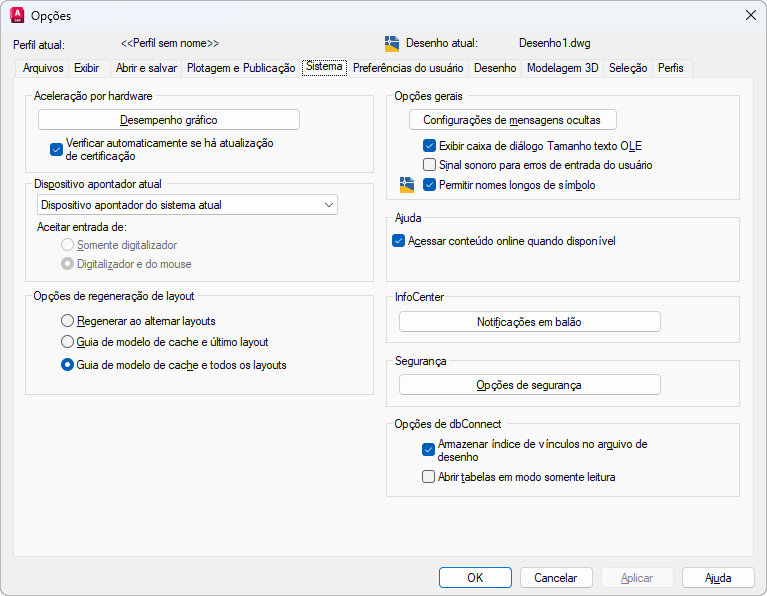Toggle Verificar automaticamente atualização de certificação checkbox
This screenshot has width=767, height=596.
tap(57, 150)
